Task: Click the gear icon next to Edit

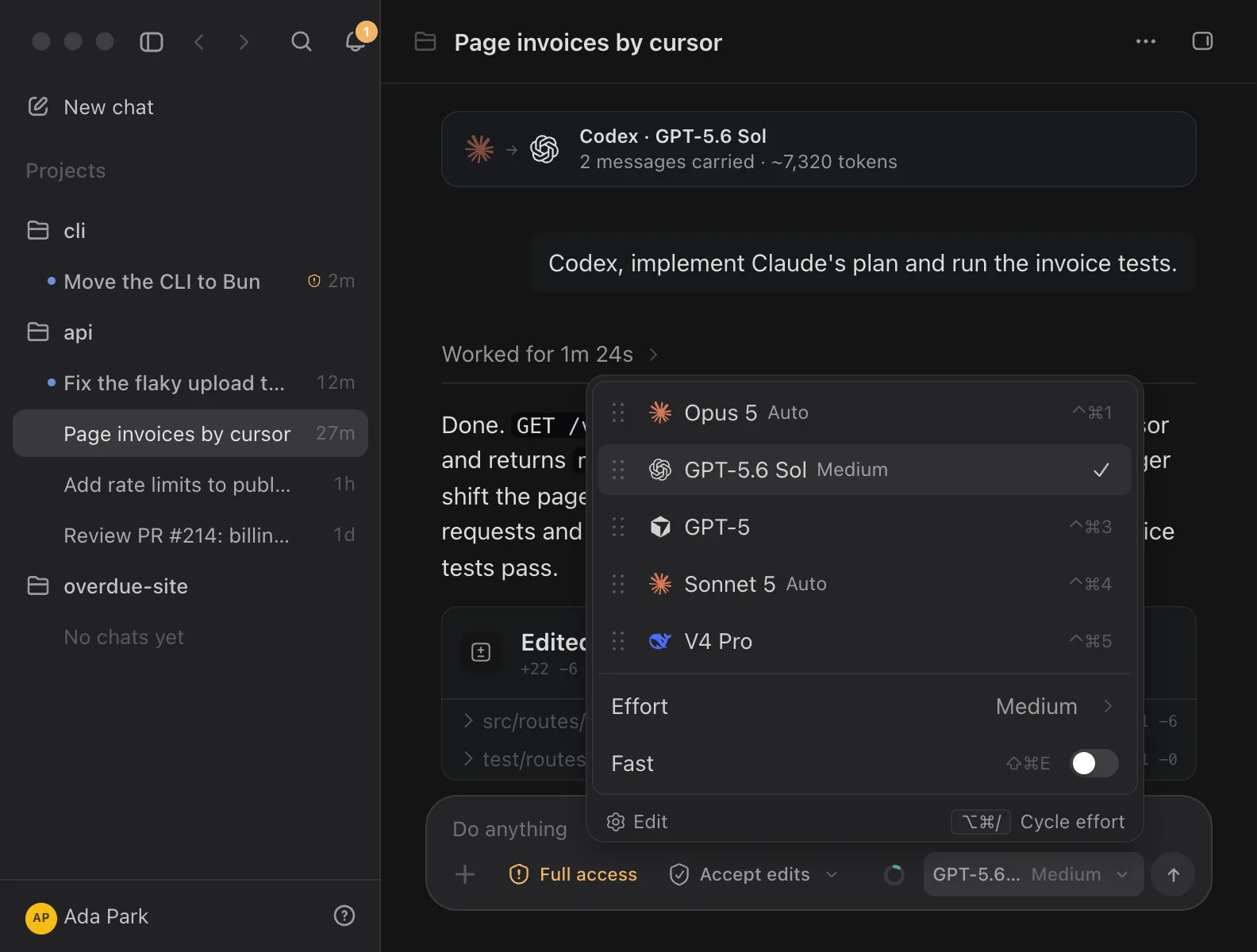Action: 616,822
